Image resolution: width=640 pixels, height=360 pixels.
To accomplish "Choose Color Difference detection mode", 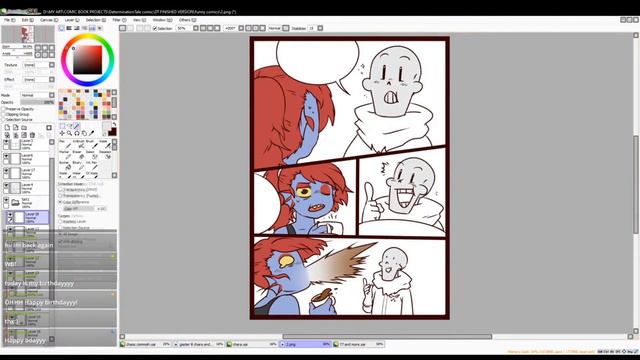I will click(60, 202).
